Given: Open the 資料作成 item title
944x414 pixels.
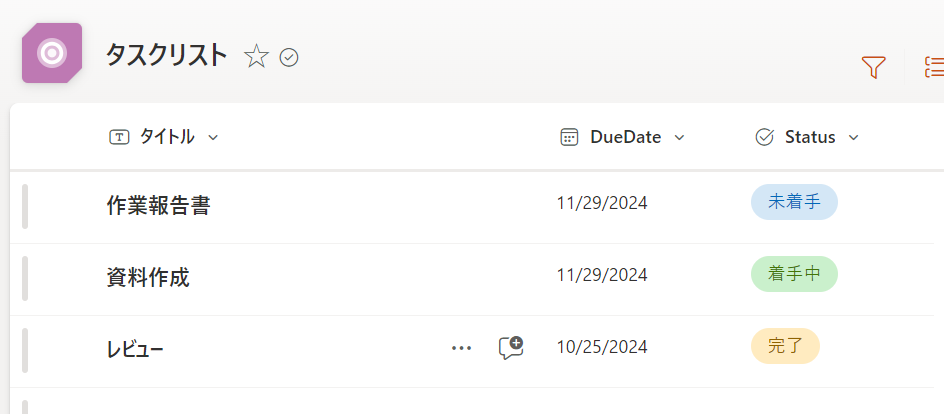Looking at the screenshot, I should click(148, 277).
